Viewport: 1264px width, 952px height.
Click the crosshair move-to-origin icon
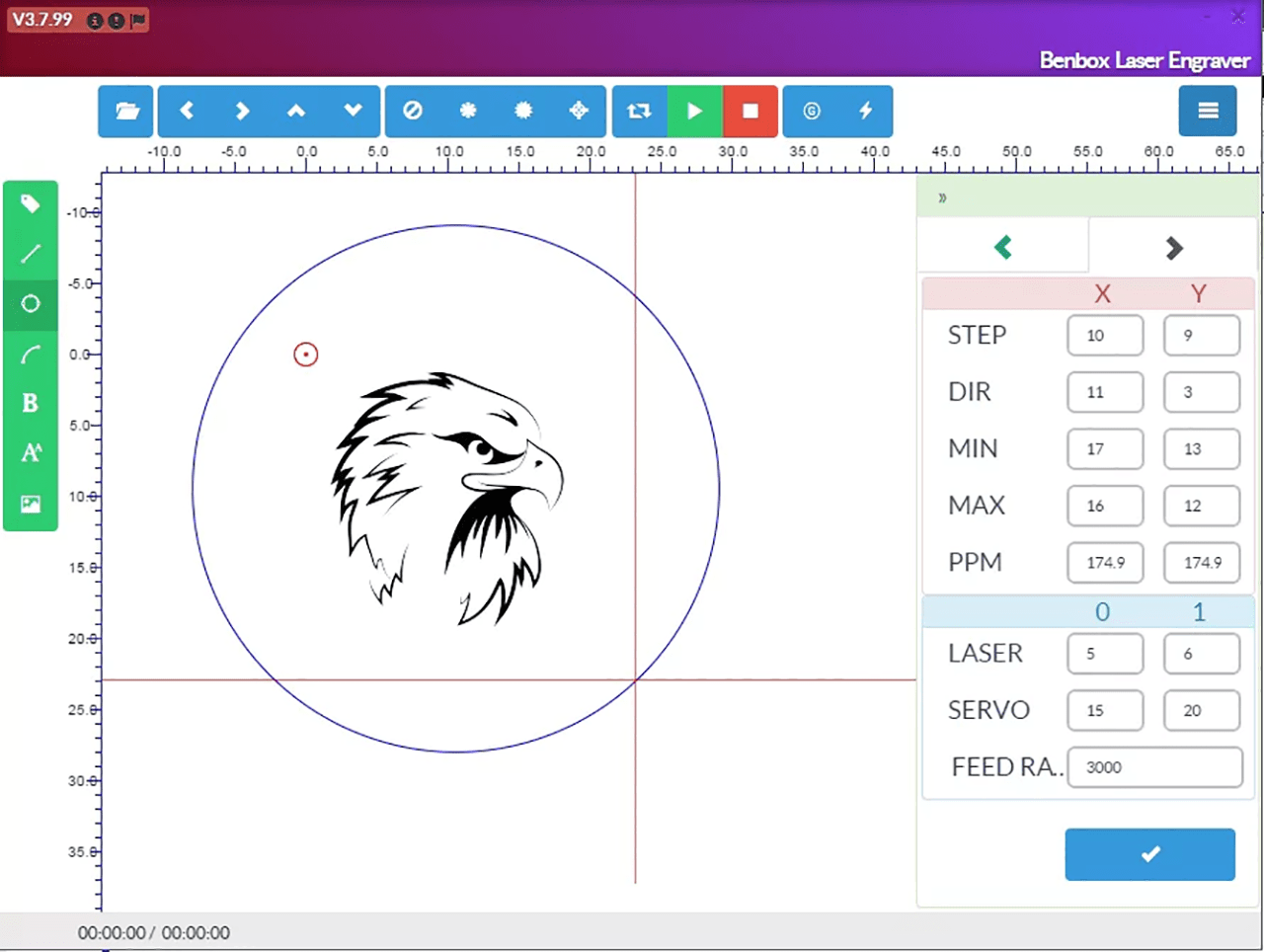580,111
